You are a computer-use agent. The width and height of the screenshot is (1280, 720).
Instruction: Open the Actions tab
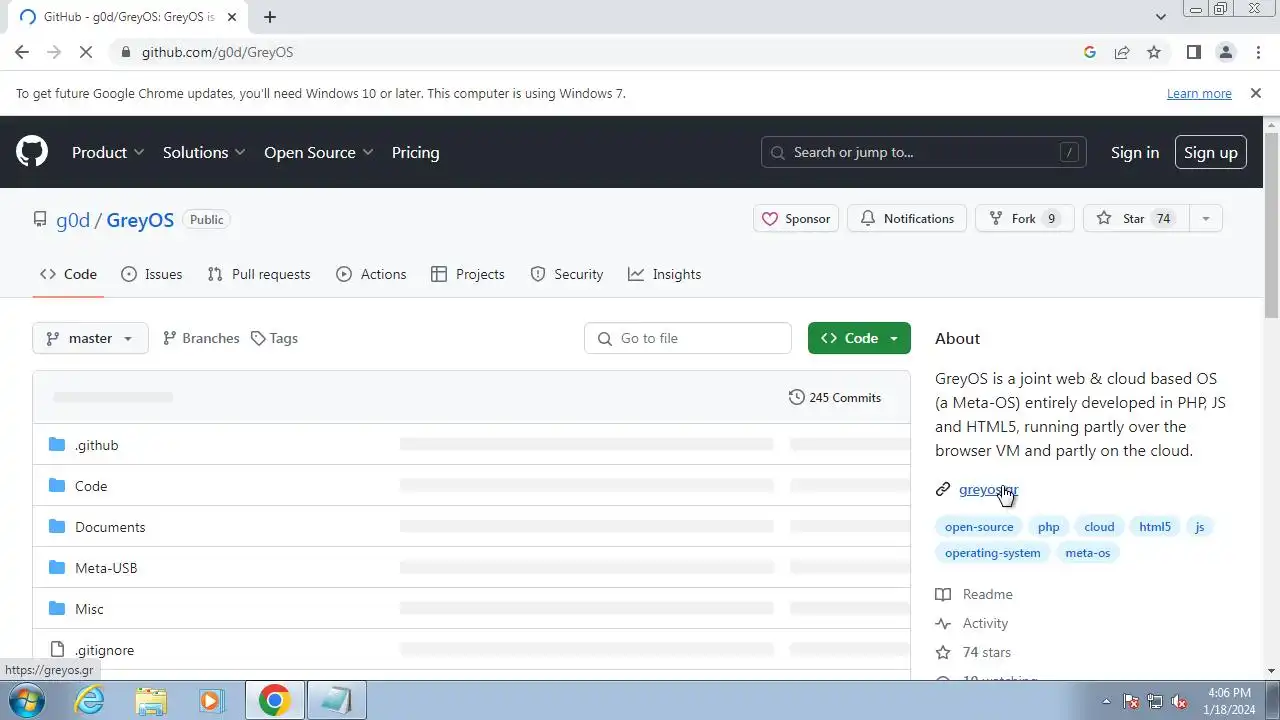click(372, 274)
